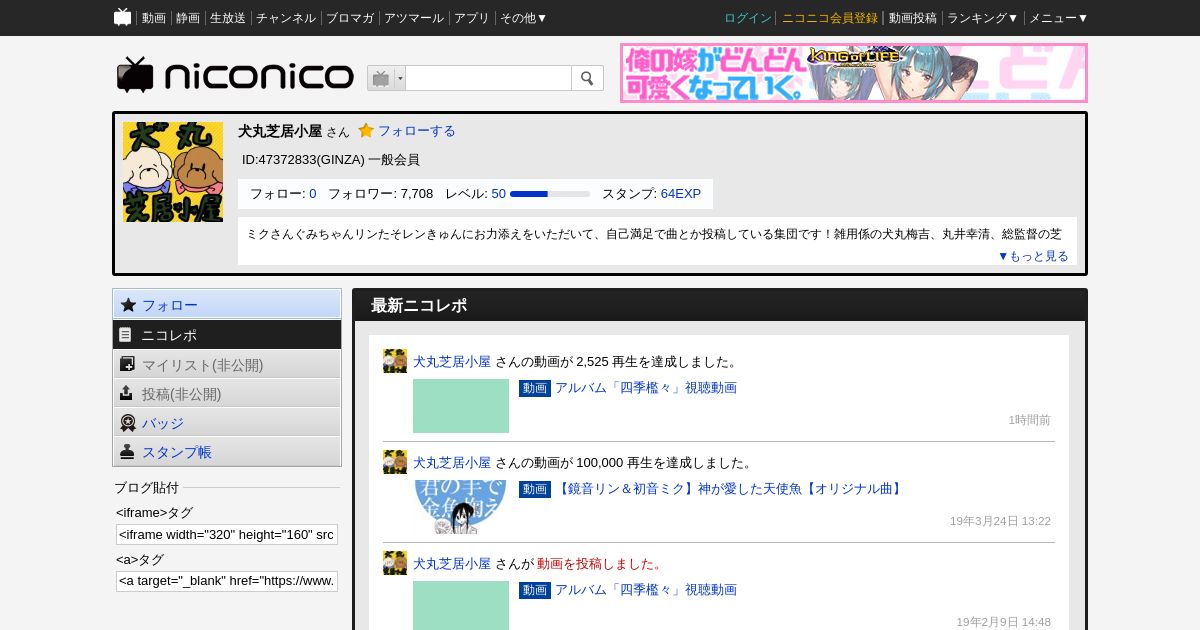1200x630 pixels.
Task: Select ニコレポ sidebar tab
Action: tap(227, 335)
